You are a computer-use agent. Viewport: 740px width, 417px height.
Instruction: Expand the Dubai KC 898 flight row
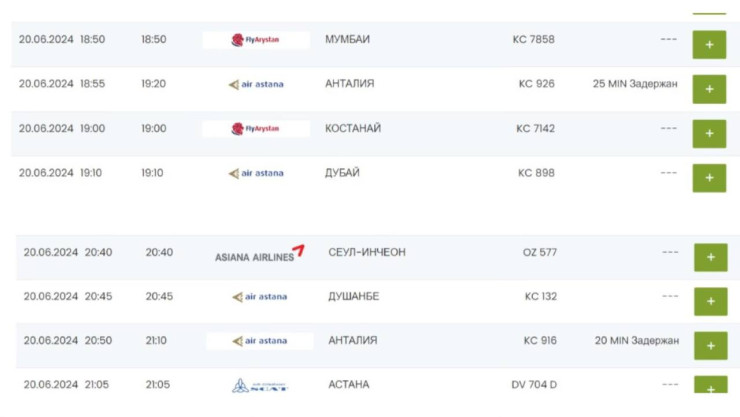[x=709, y=178]
